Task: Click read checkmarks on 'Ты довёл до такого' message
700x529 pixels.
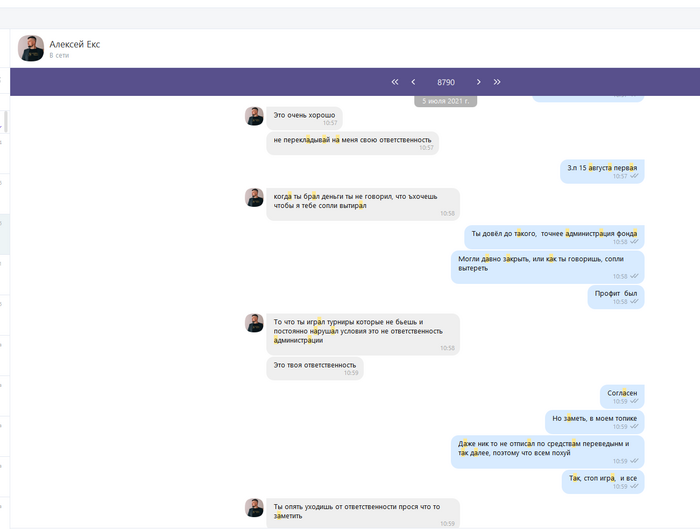Action: tap(634, 242)
